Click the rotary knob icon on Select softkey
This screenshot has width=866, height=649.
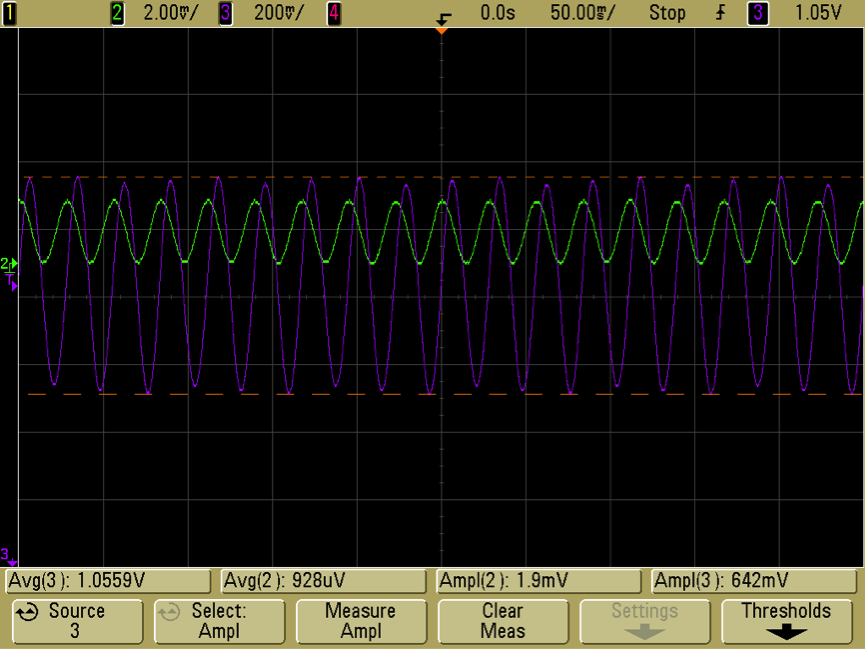pos(169,612)
